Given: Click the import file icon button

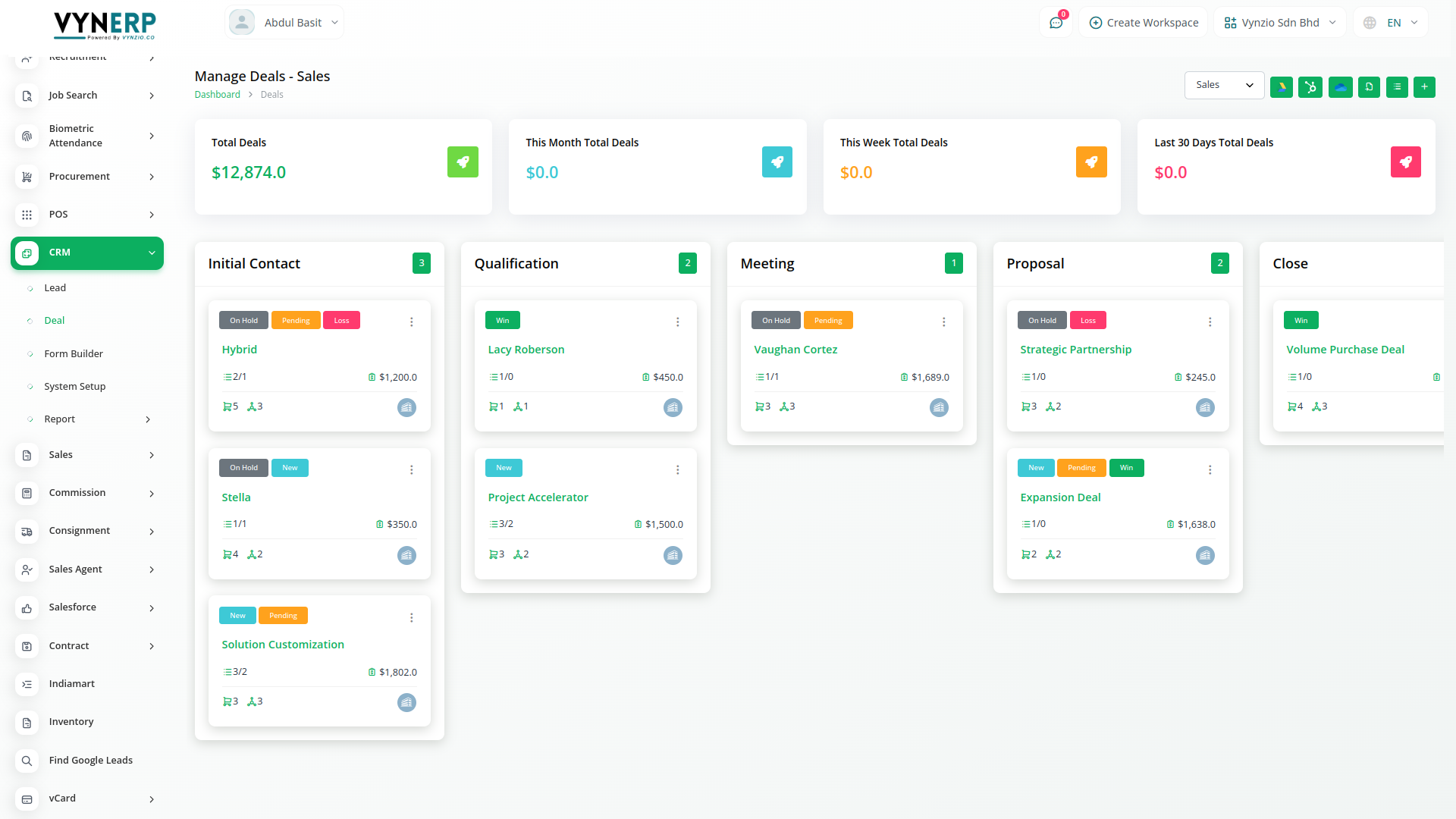Looking at the screenshot, I should tap(1369, 87).
